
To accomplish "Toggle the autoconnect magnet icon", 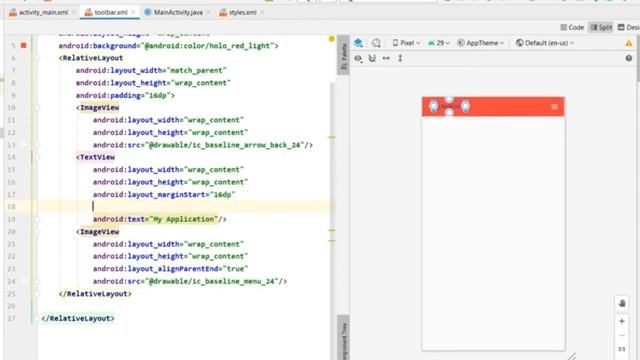I will [x=372, y=58].
